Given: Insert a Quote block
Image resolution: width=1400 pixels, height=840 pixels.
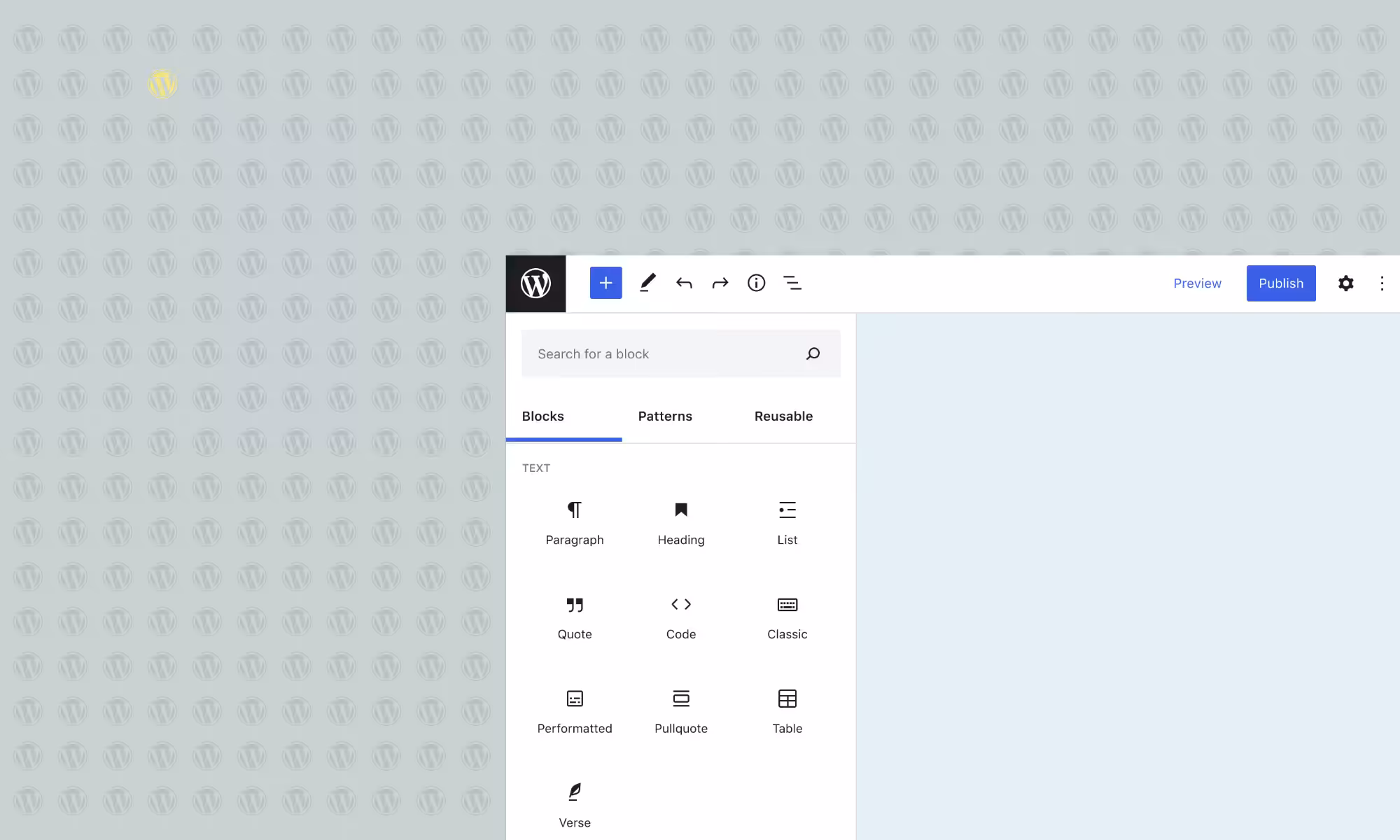Looking at the screenshot, I should point(575,618).
